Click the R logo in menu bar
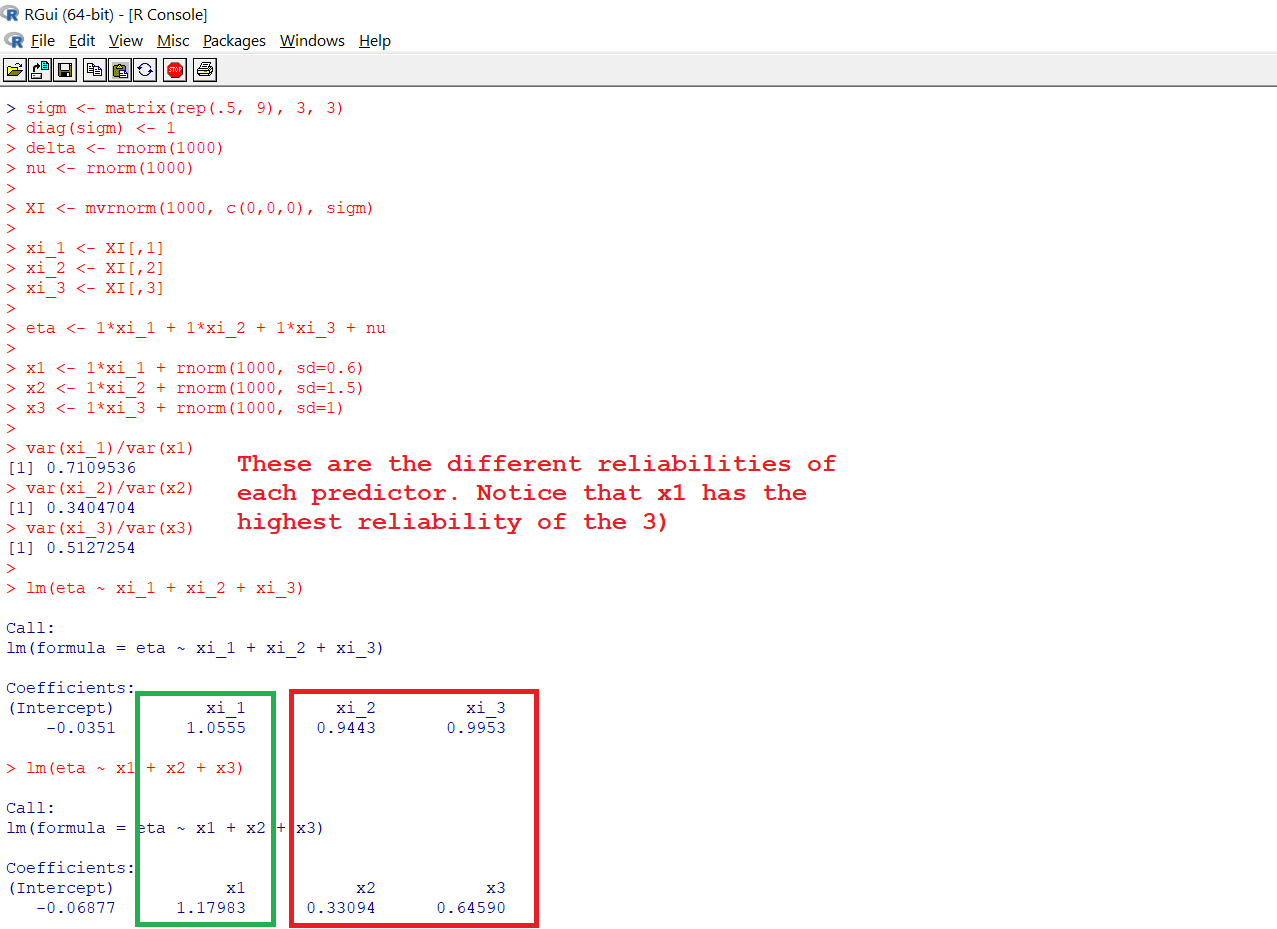 14,40
